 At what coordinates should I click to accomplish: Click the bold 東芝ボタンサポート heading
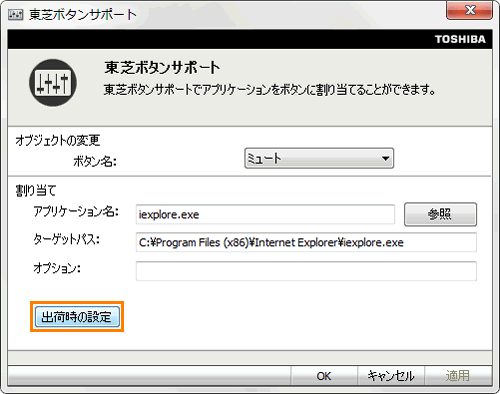coord(162,68)
